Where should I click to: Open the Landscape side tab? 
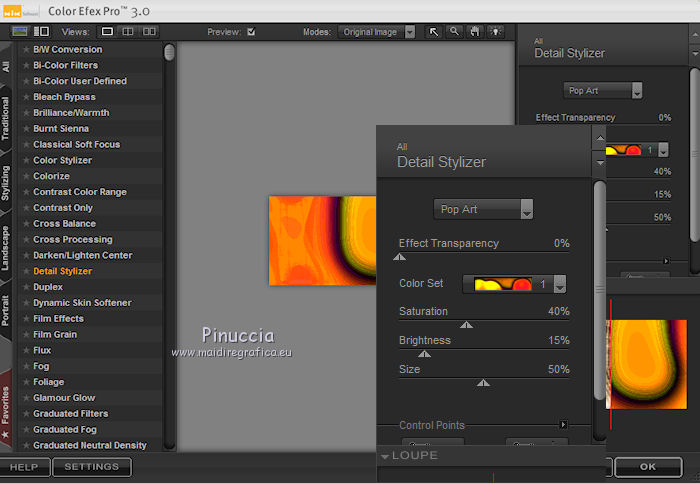point(5,248)
